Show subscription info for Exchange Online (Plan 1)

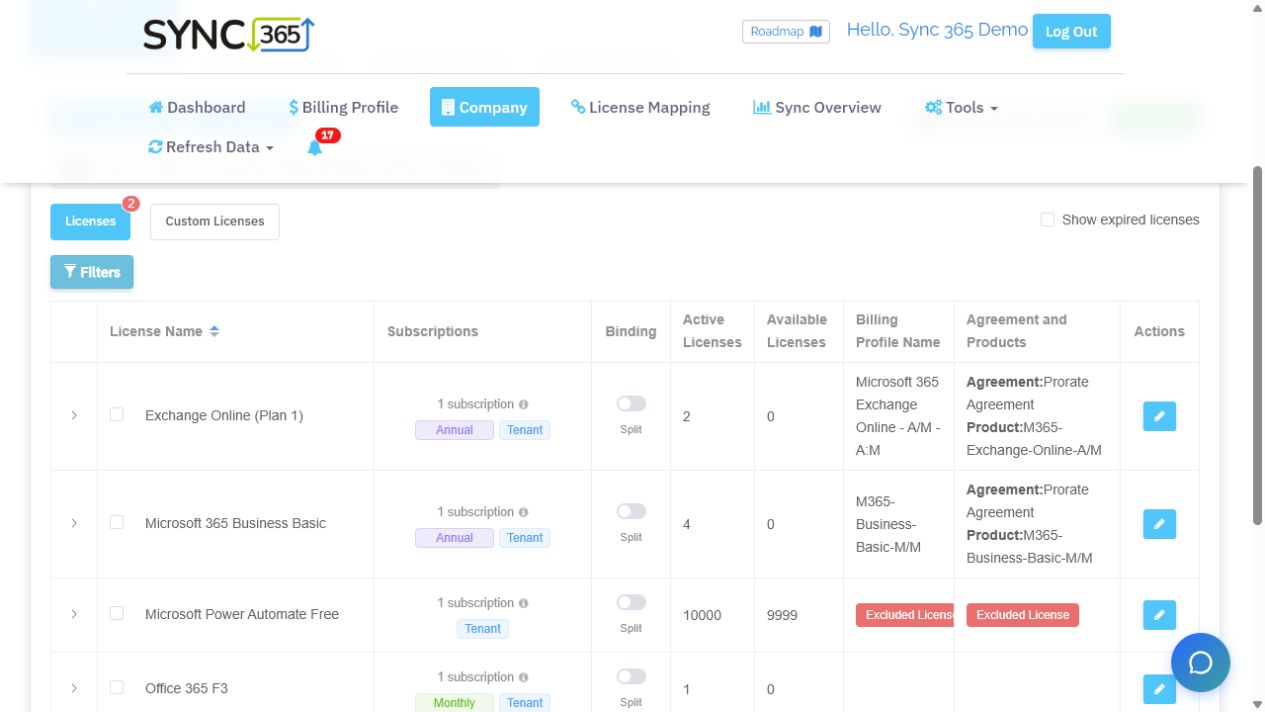point(523,405)
